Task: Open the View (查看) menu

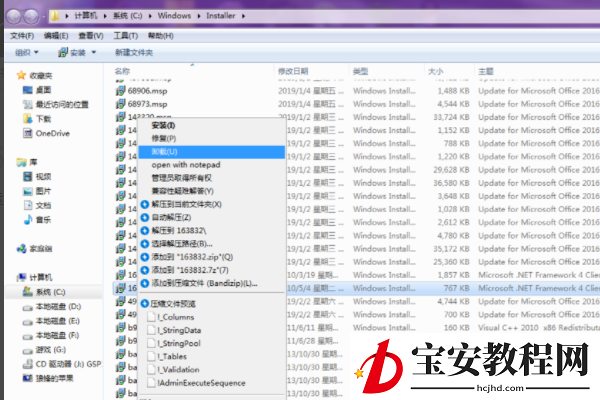Action: pyautogui.click(x=91, y=36)
